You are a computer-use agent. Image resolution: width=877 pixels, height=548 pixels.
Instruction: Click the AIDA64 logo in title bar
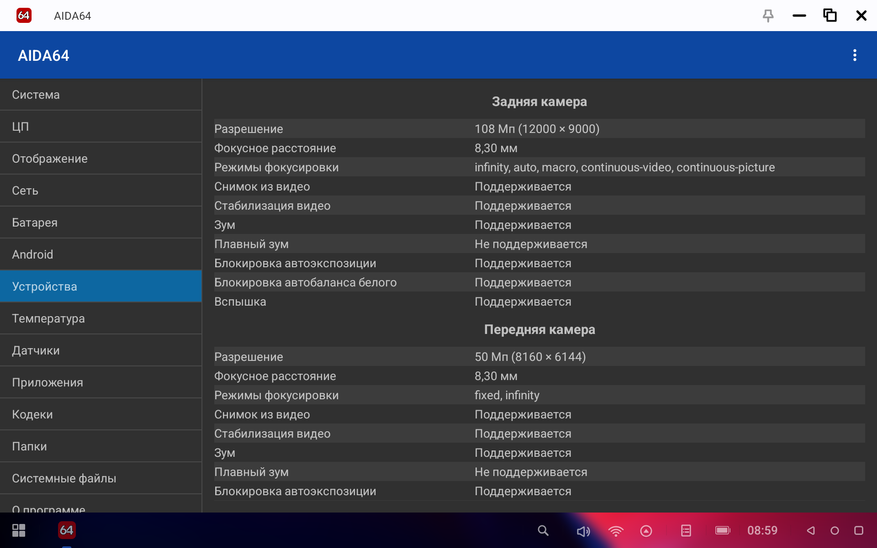click(x=23, y=16)
